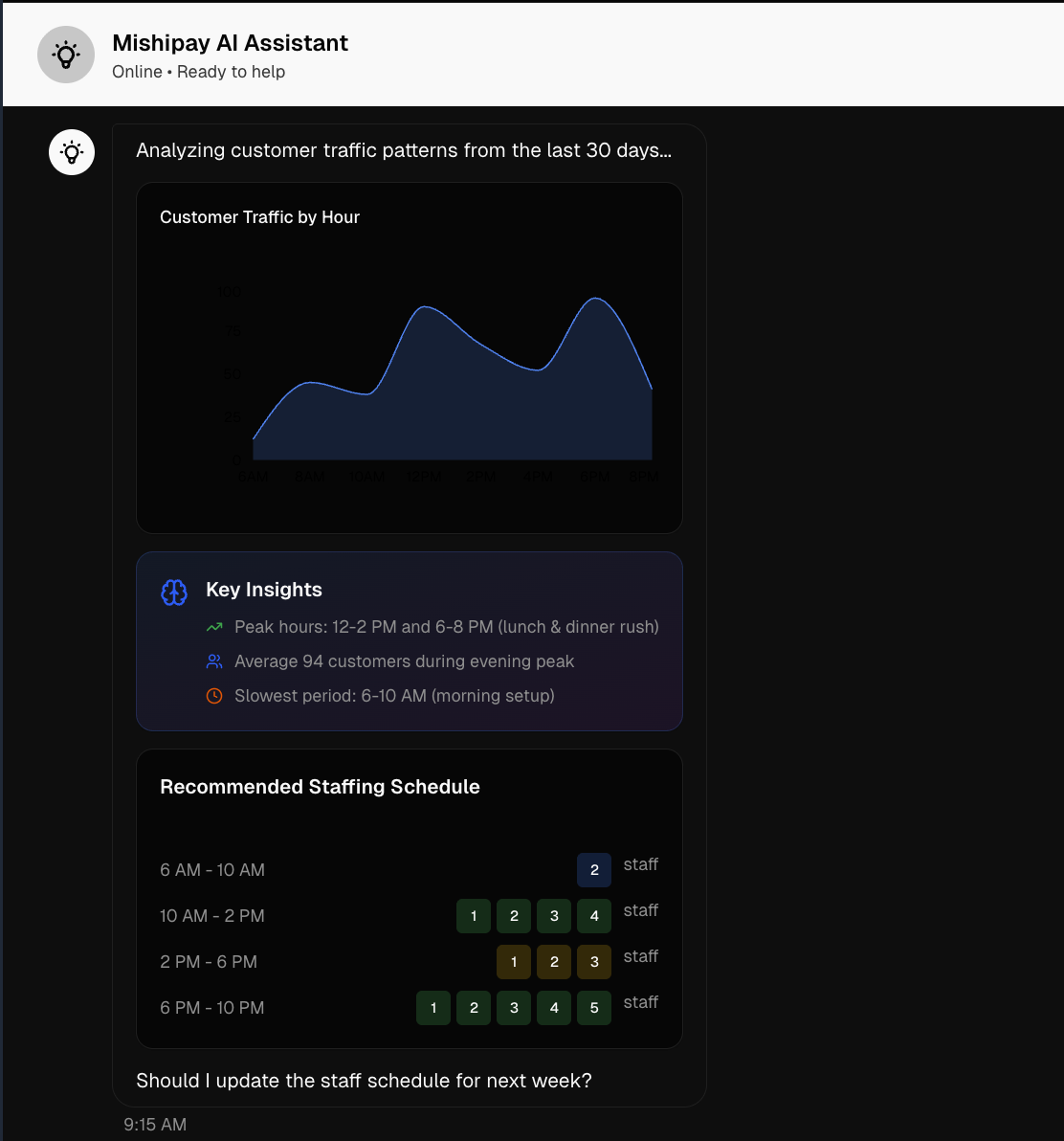Select staff badge 4 in 10 AM - 2 PM row
This screenshot has width=1064, height=1141.
point(594,915)
